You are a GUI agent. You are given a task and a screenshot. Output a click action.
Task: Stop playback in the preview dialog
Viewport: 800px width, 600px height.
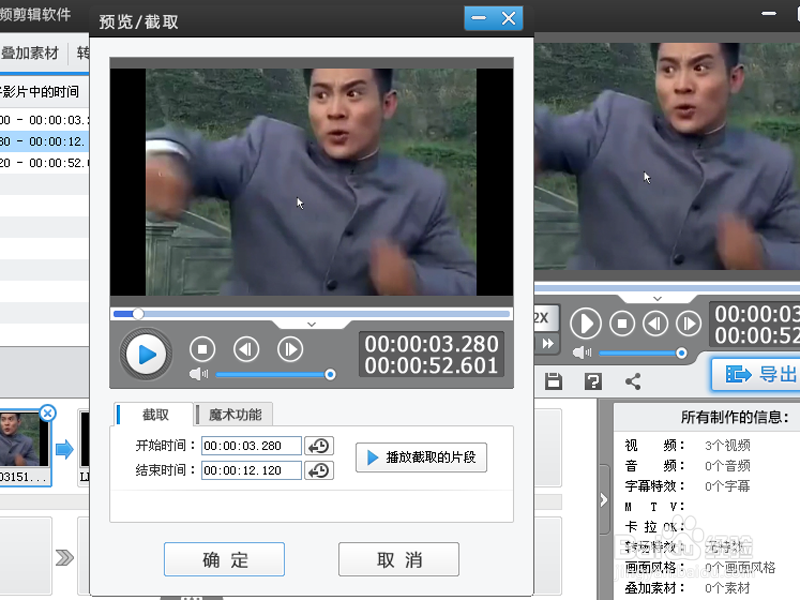(x=202, y=349)
